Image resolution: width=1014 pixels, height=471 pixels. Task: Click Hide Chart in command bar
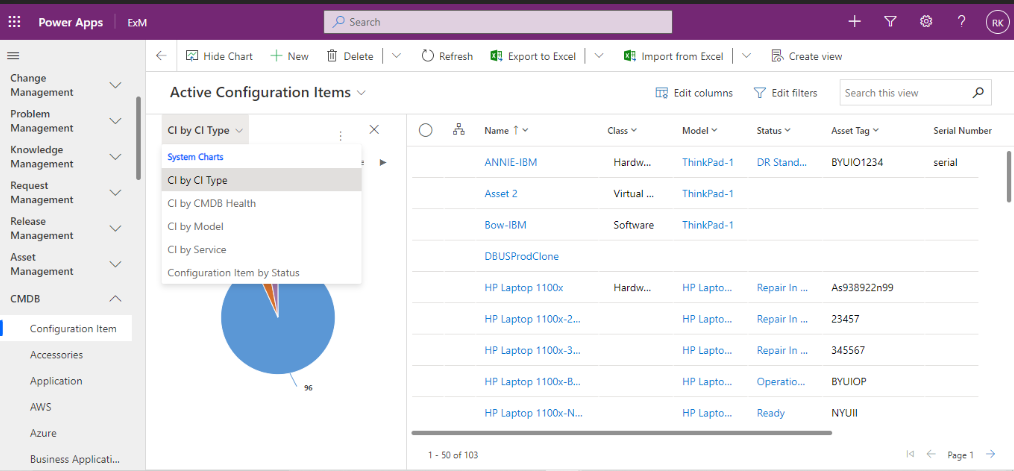(x=219, y=56)
